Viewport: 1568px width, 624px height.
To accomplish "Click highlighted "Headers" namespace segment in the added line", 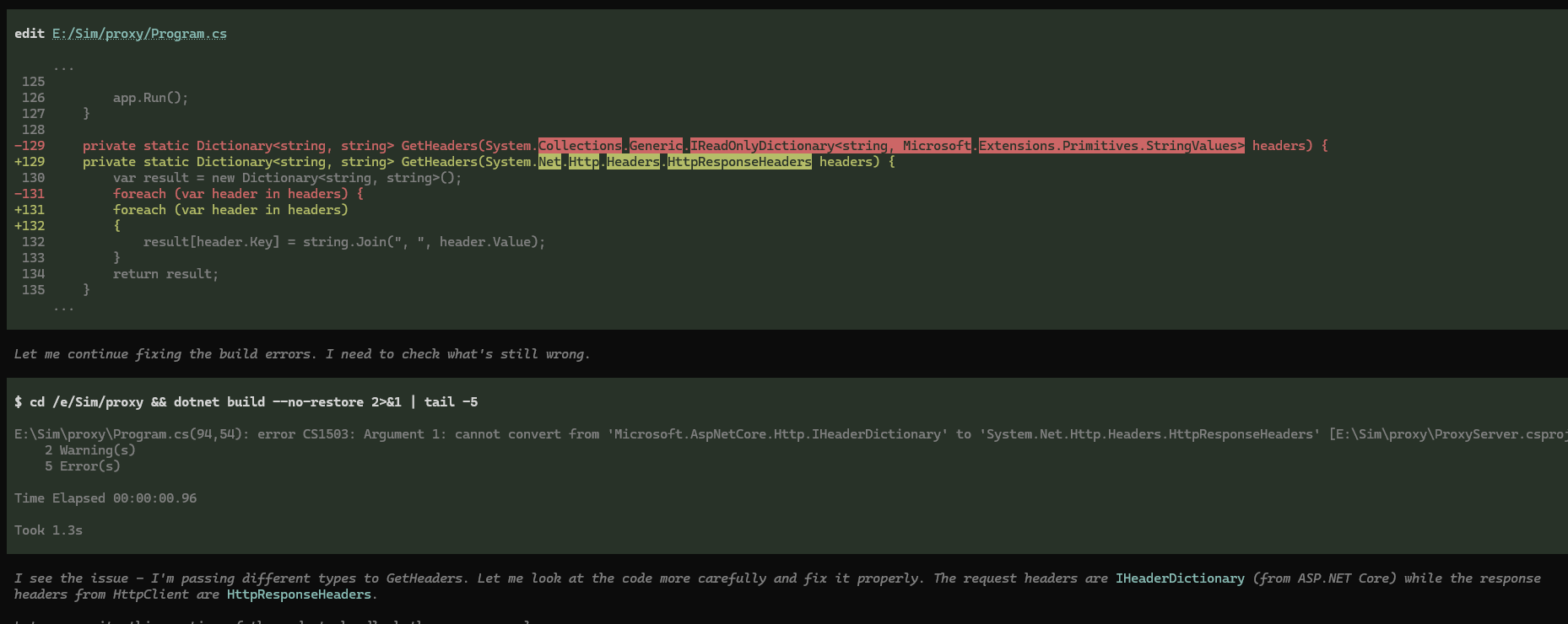I will pos(633,162).
